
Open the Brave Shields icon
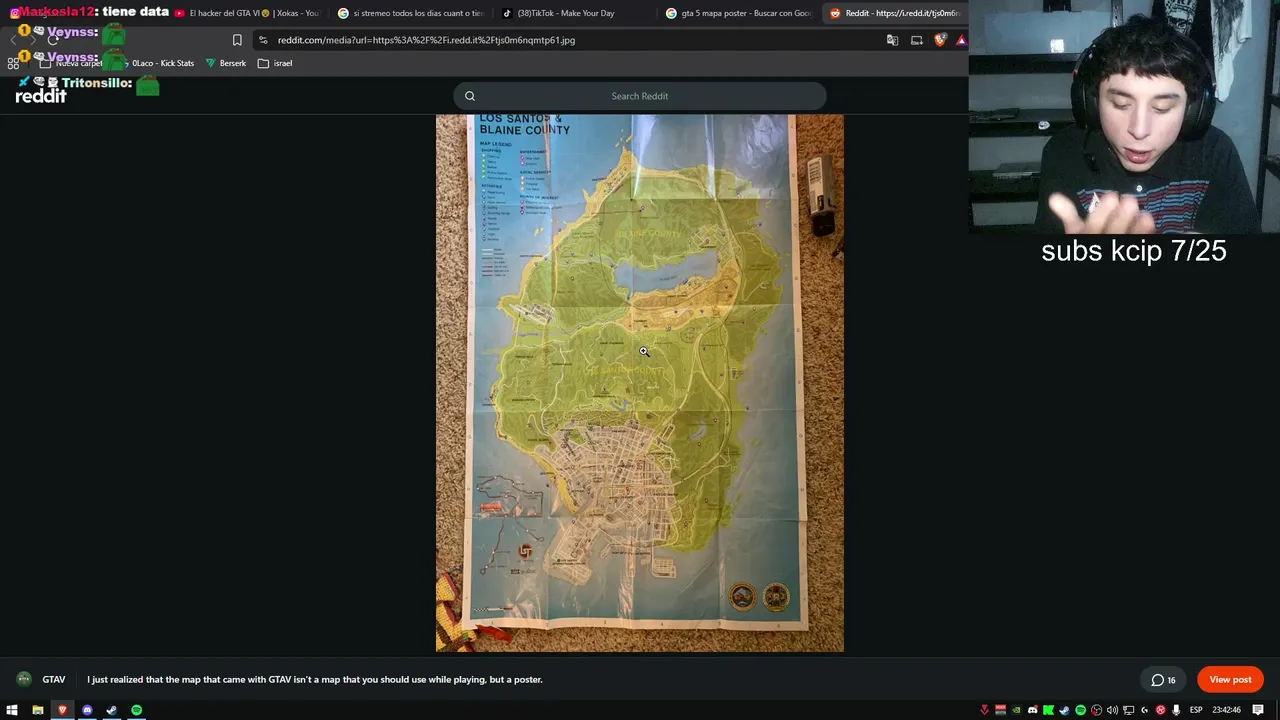940,40
